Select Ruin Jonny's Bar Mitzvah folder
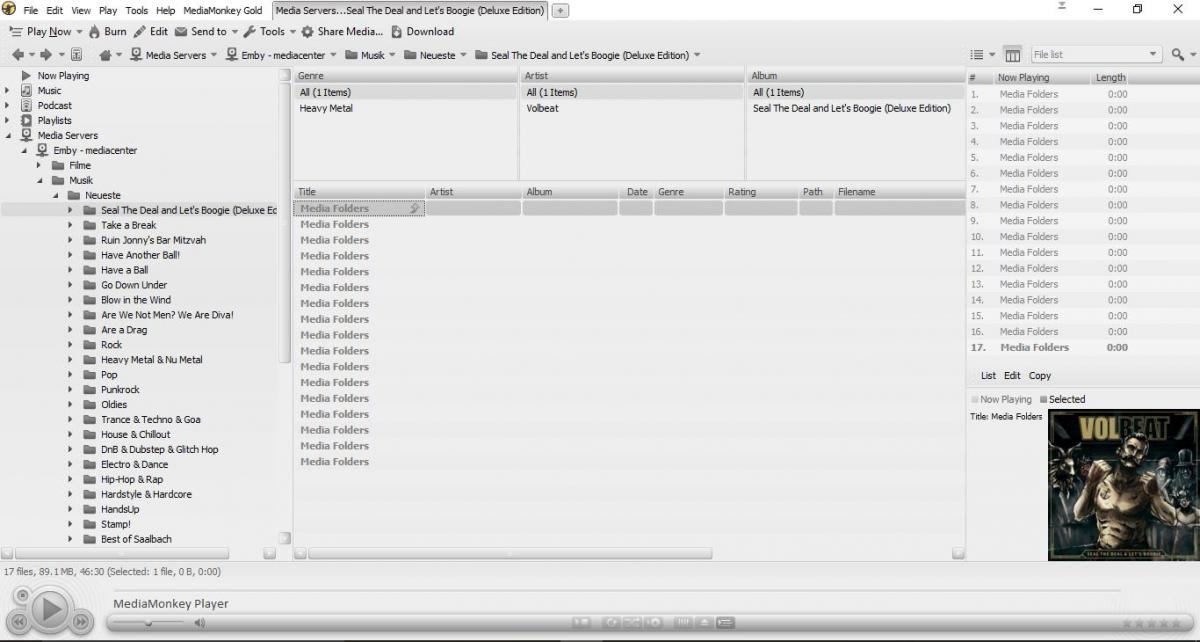The height and width of the screenshot is (642, 1200). point(153,240)
